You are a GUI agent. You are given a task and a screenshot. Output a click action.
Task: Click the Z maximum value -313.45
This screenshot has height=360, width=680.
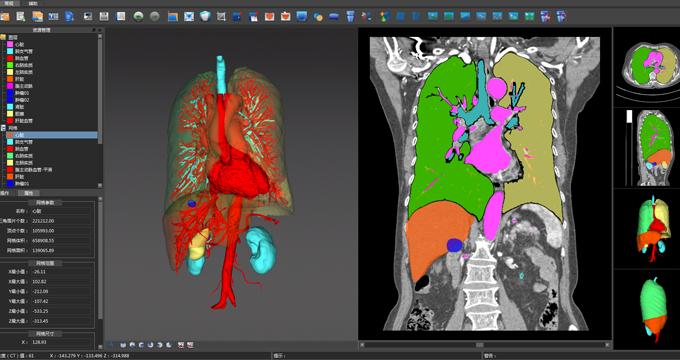61,321
